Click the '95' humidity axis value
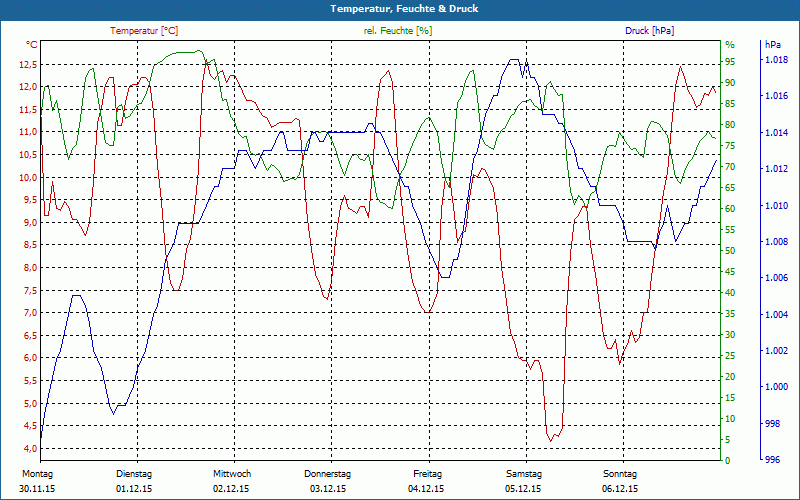 pos(730,62)
